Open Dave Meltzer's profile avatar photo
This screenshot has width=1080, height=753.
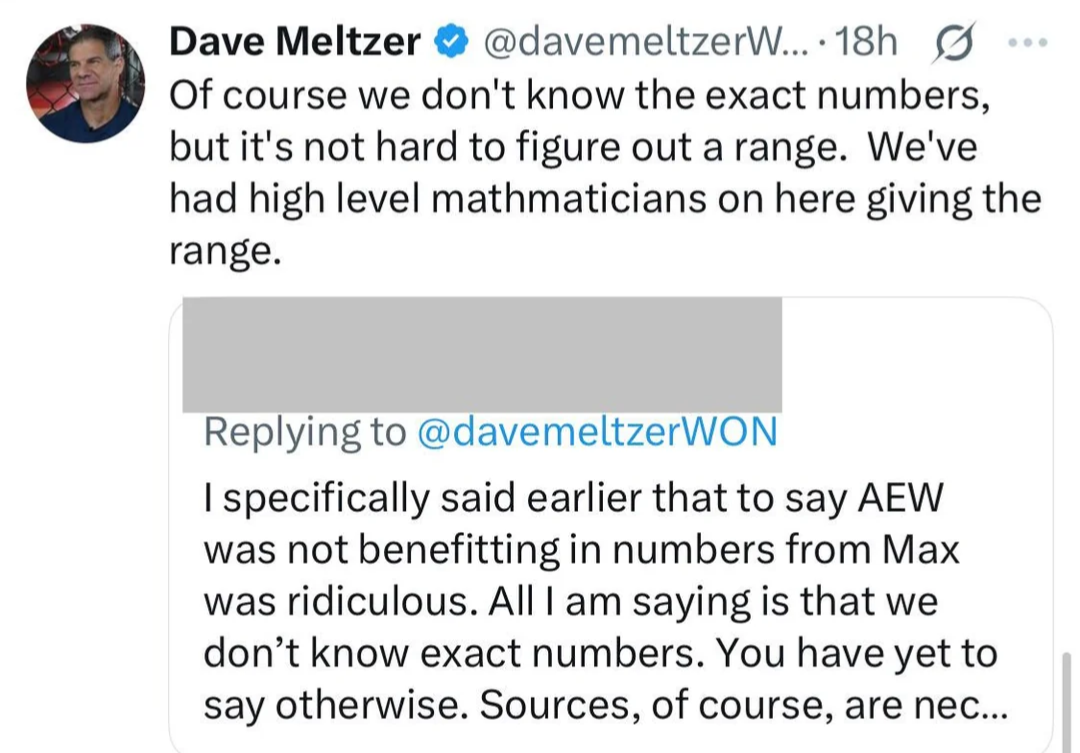pyautogui.click(x=85, y=82)
